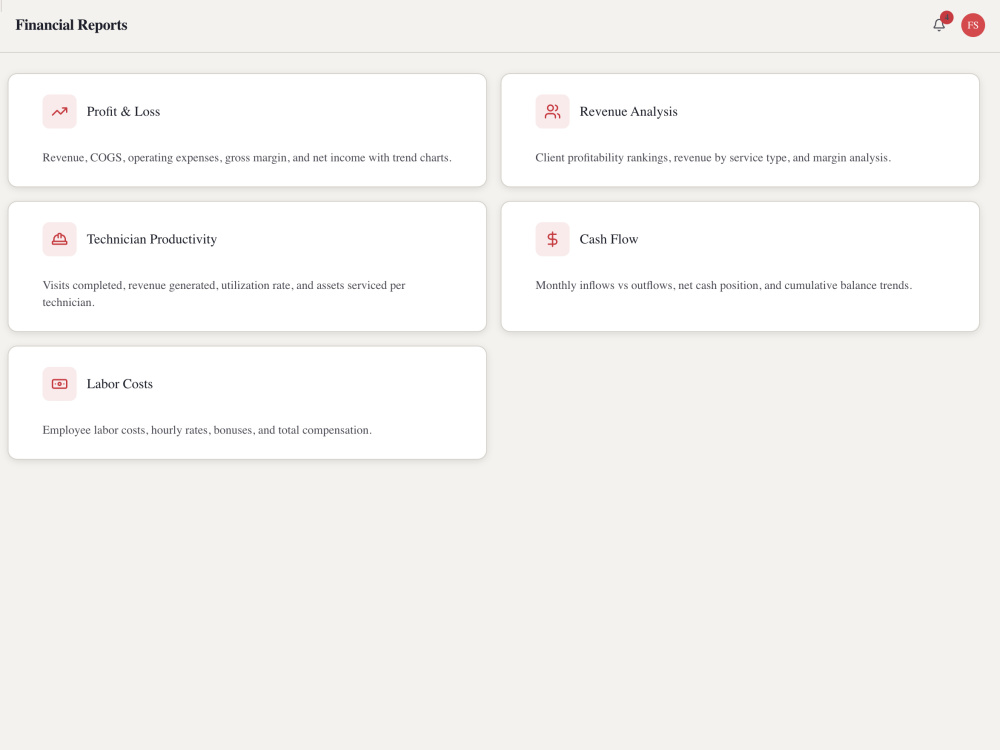The width and height of the screenshot is (1000, 750).
Task: Click the description 'Client profitability rankings' text
Action: [x=713, y=158]
